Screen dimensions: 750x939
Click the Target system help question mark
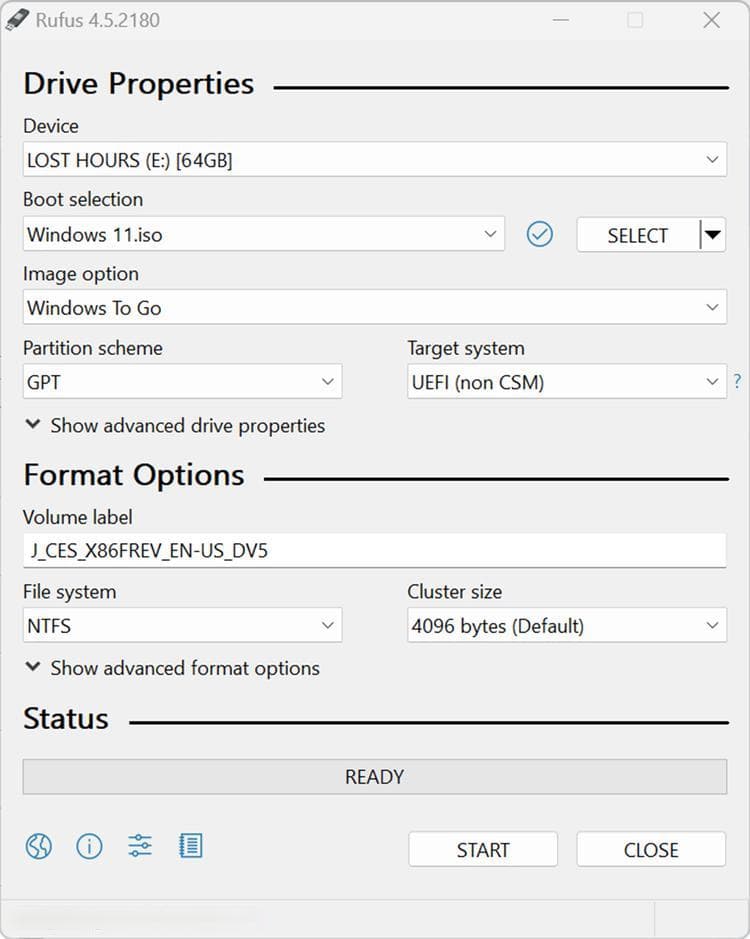737,381
